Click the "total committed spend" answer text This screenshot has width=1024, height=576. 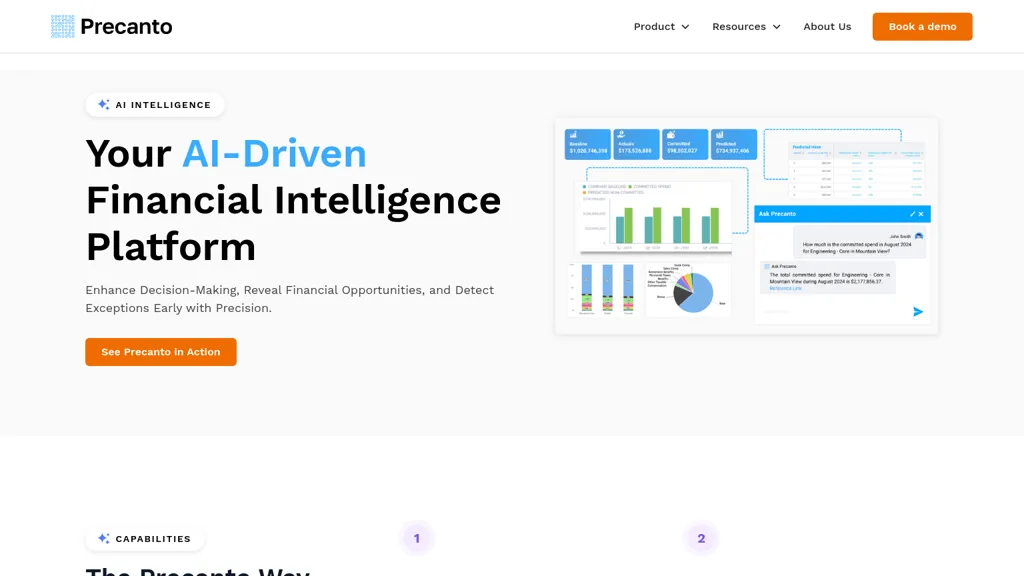pos(829,278)
